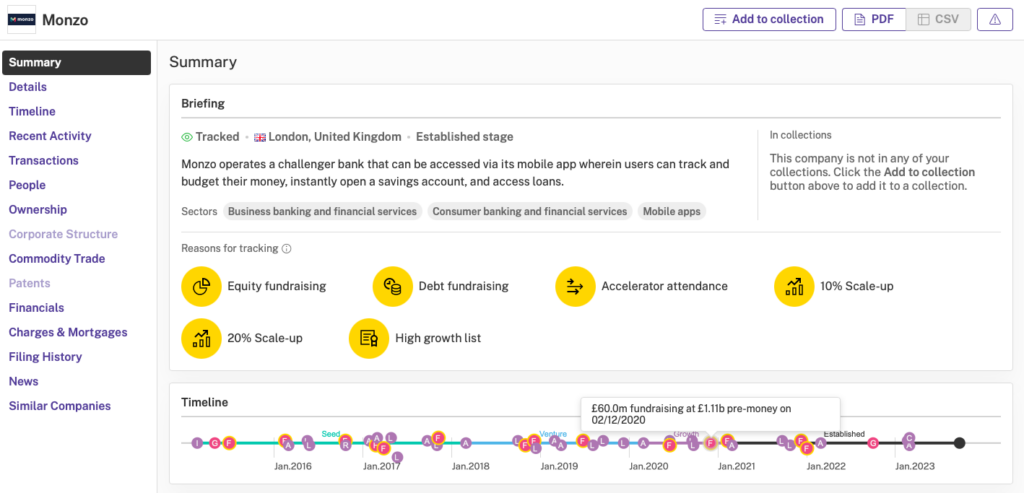Click the warning triangle report button
The width and height of the screenshot is (1024, 493).
tap(995, 19)
